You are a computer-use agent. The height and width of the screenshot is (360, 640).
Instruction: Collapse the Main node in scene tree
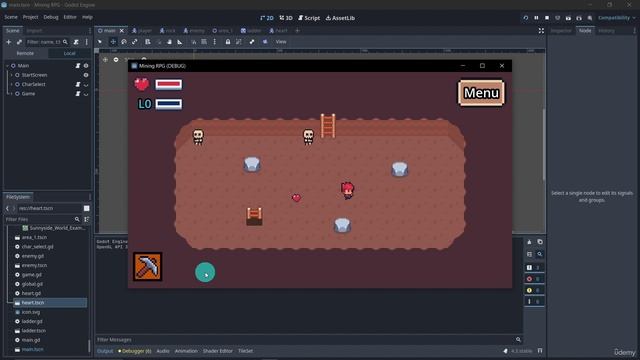(x=7, y=66)
